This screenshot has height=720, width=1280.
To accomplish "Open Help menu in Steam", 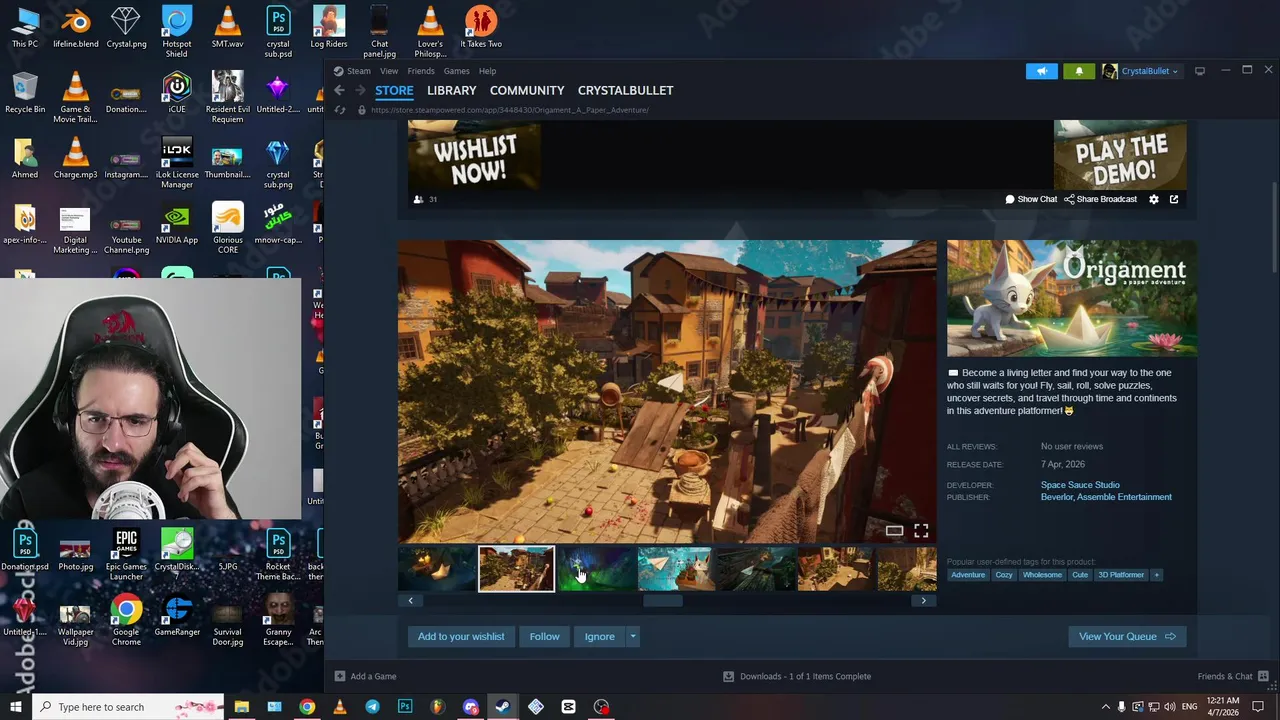I will [x=487, y=71].
